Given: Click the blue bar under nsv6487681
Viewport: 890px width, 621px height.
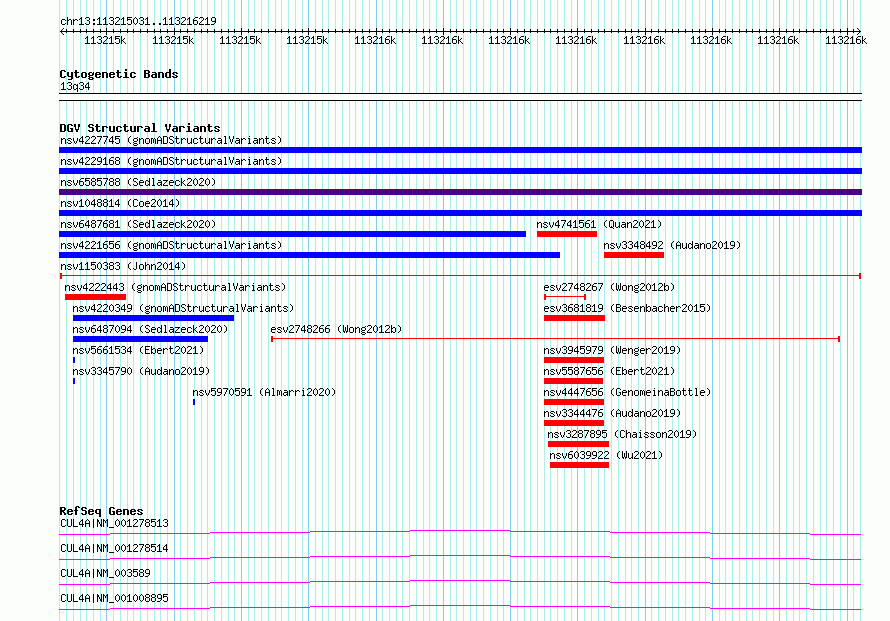Looking at the screenshot, I should click(292, 234).
